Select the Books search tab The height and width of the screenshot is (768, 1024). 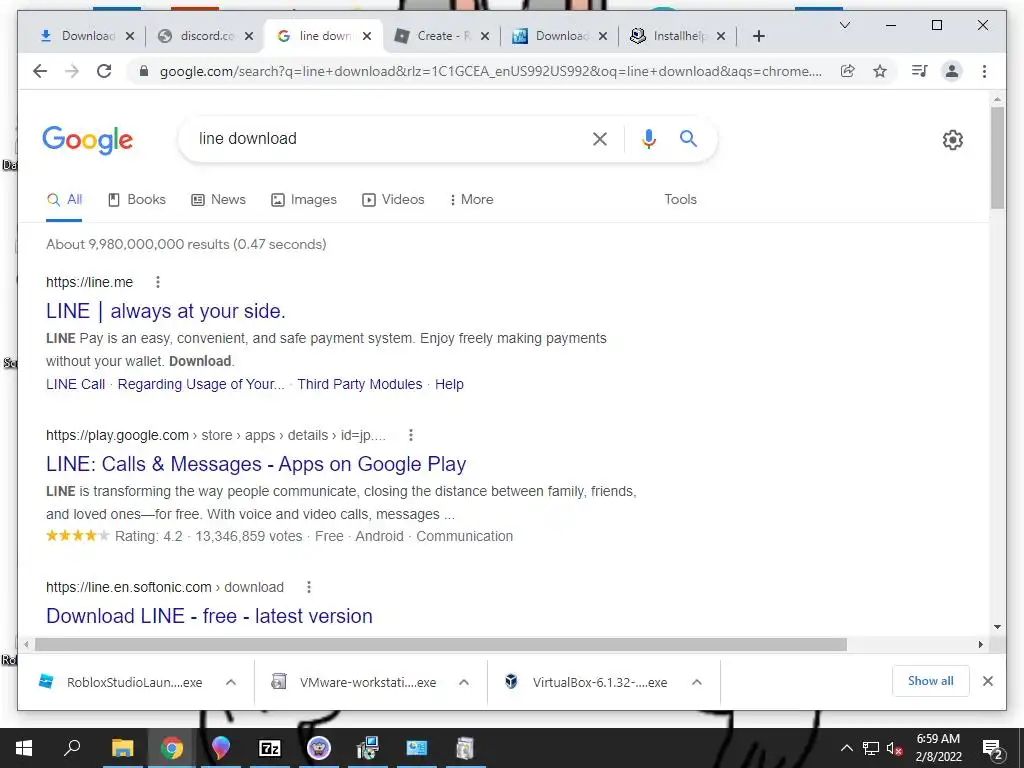[x=136, y=200]
